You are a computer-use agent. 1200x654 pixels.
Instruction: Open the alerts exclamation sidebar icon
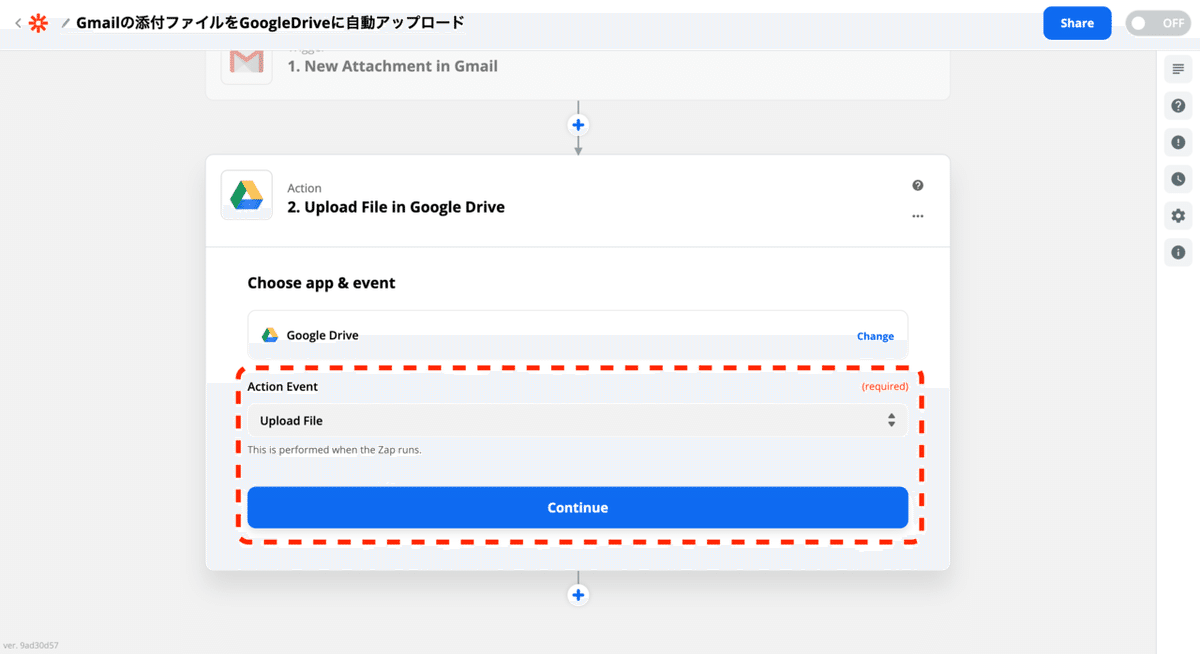pyautogui.click(x=1178, y=142)
